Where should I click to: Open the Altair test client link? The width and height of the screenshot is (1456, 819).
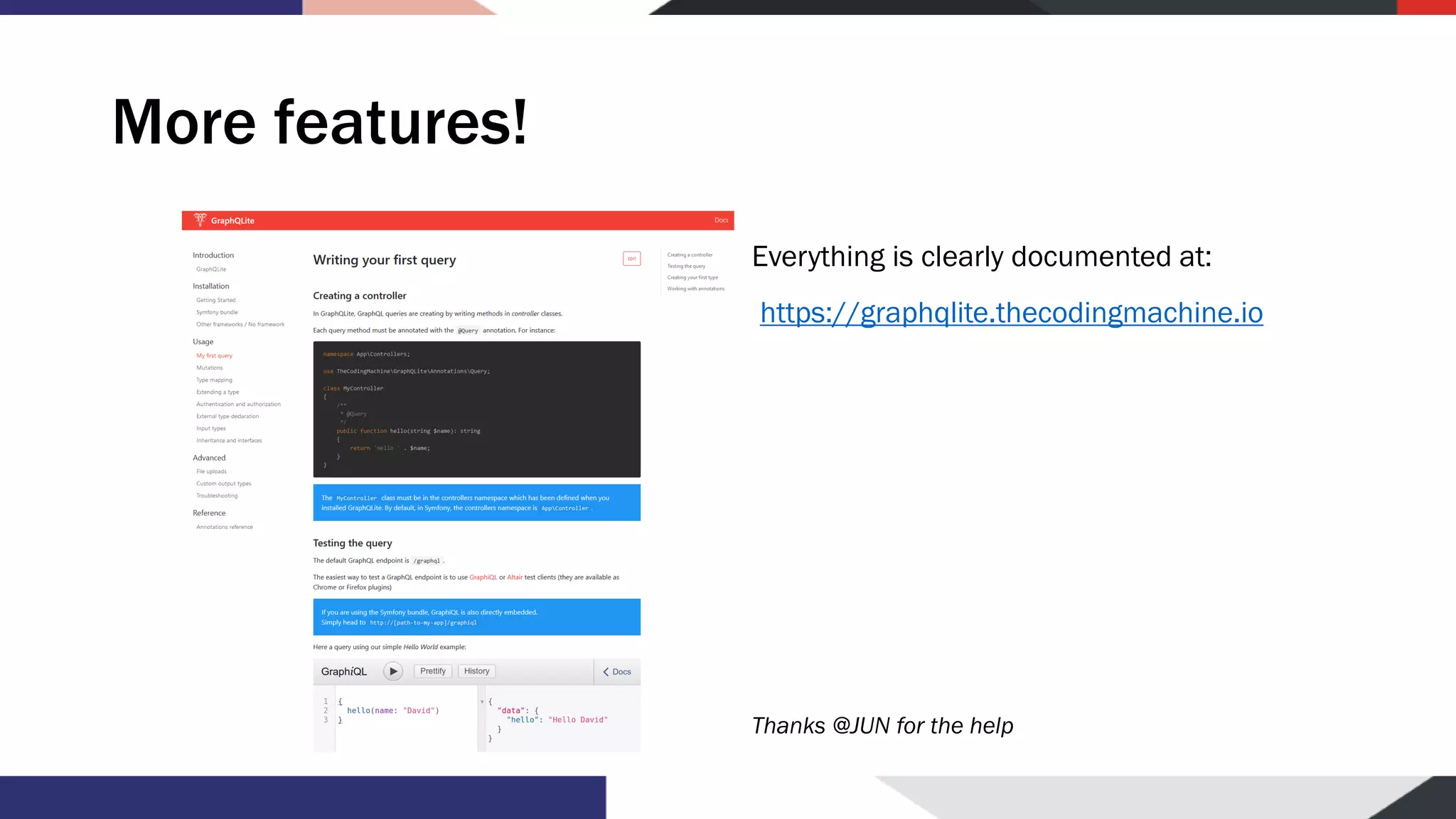[515, 577]
